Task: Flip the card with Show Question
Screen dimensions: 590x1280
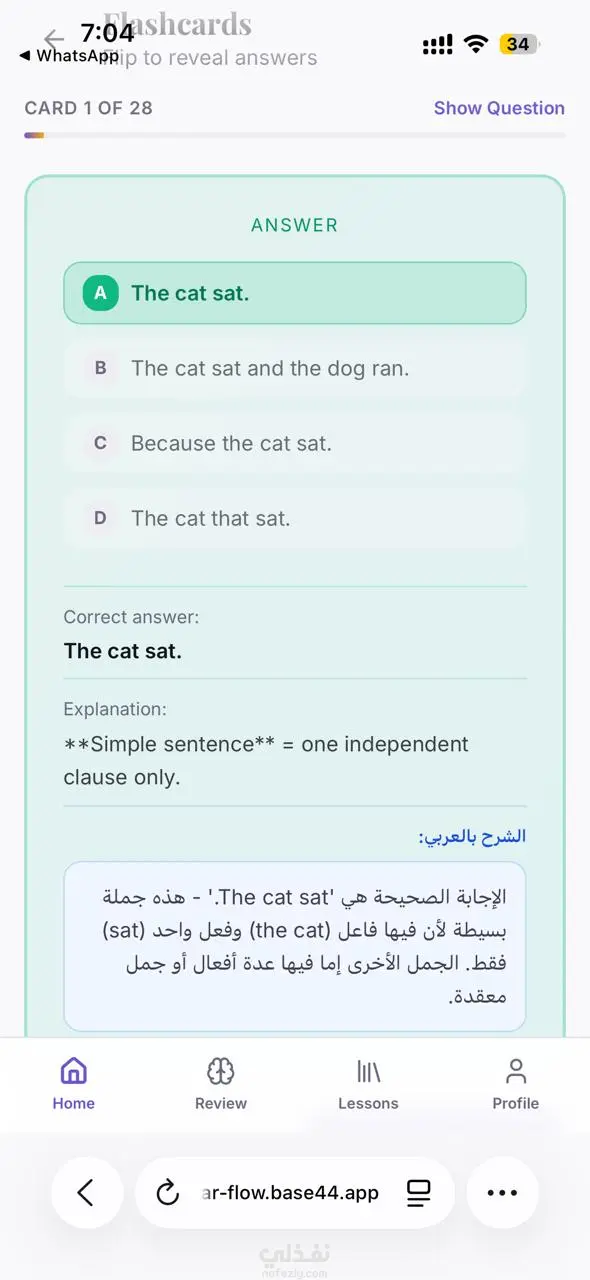Action: (499, 108)
